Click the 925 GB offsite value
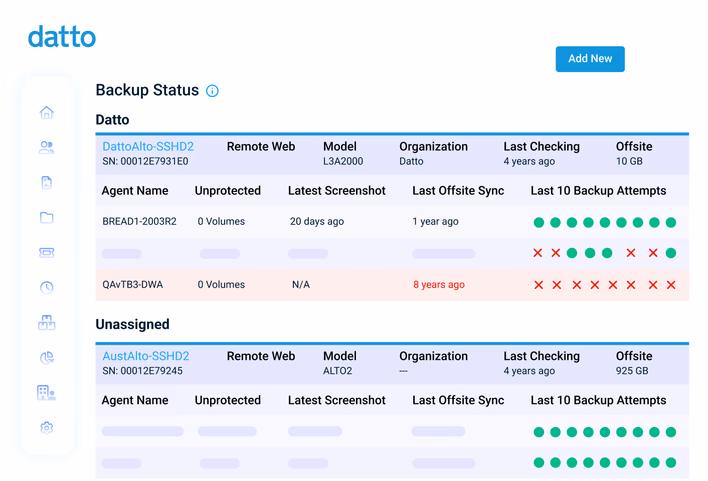This screenshot has height=481, width=708. pos(632,371)
